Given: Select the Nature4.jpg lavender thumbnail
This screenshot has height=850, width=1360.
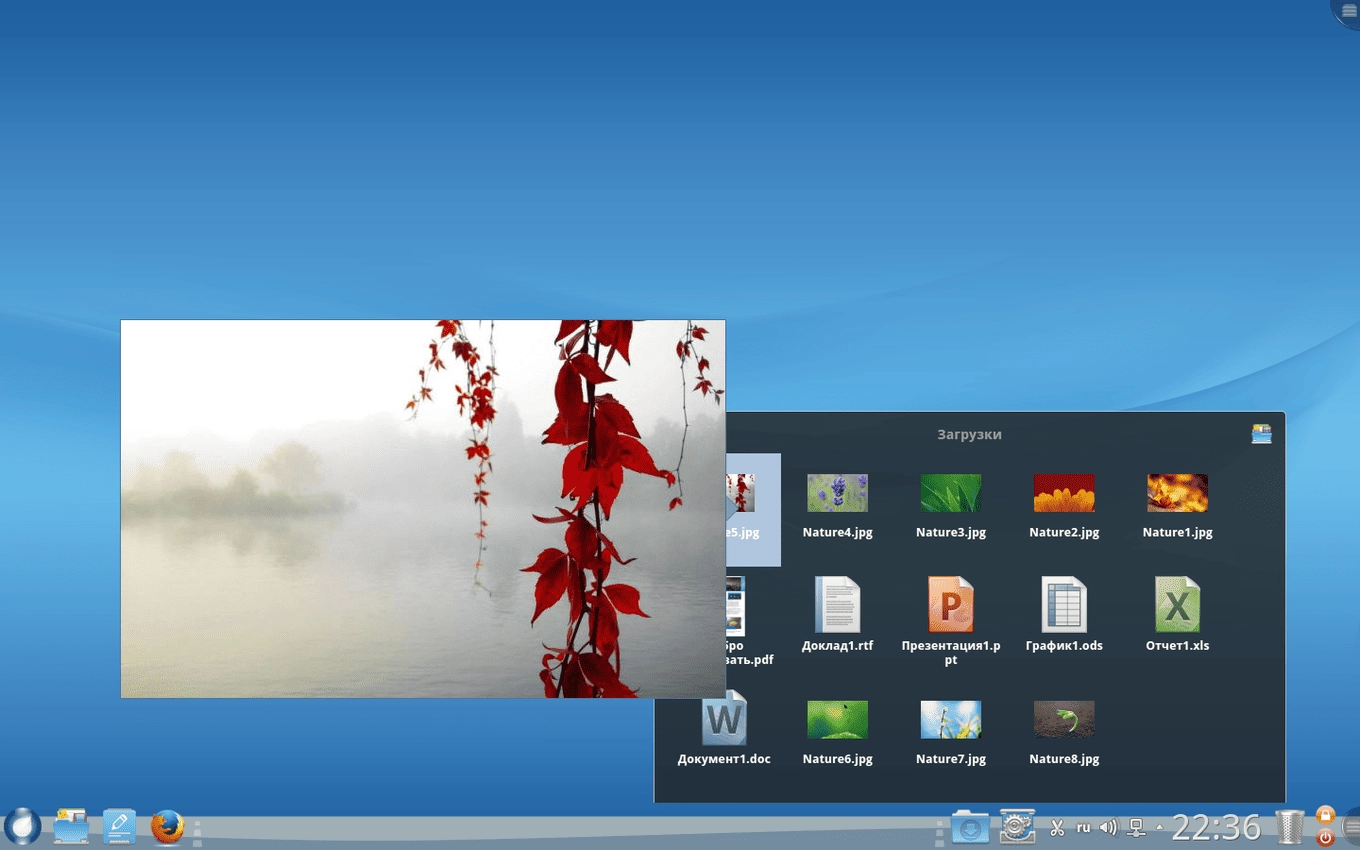Looking at the screenshot, I should pyautogui.click(x=837, y=506).
